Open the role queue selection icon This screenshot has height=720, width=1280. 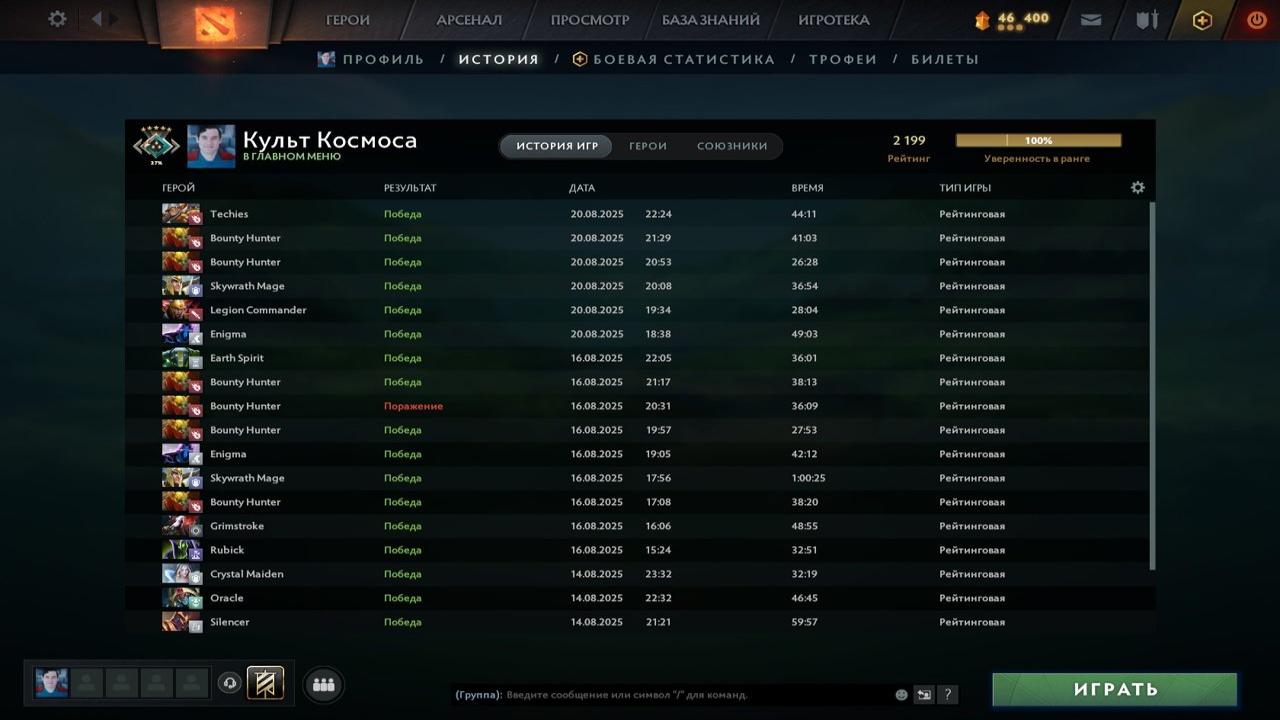(265, 683)
